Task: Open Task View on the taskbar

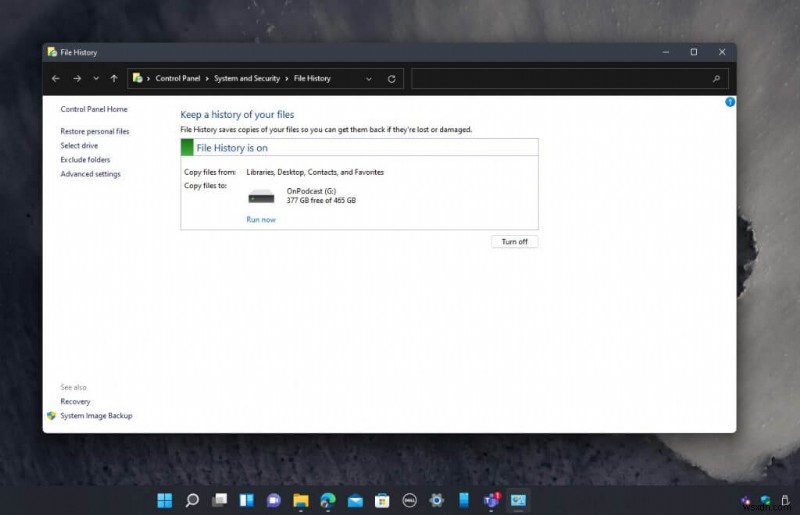Action: pos(219,501)
